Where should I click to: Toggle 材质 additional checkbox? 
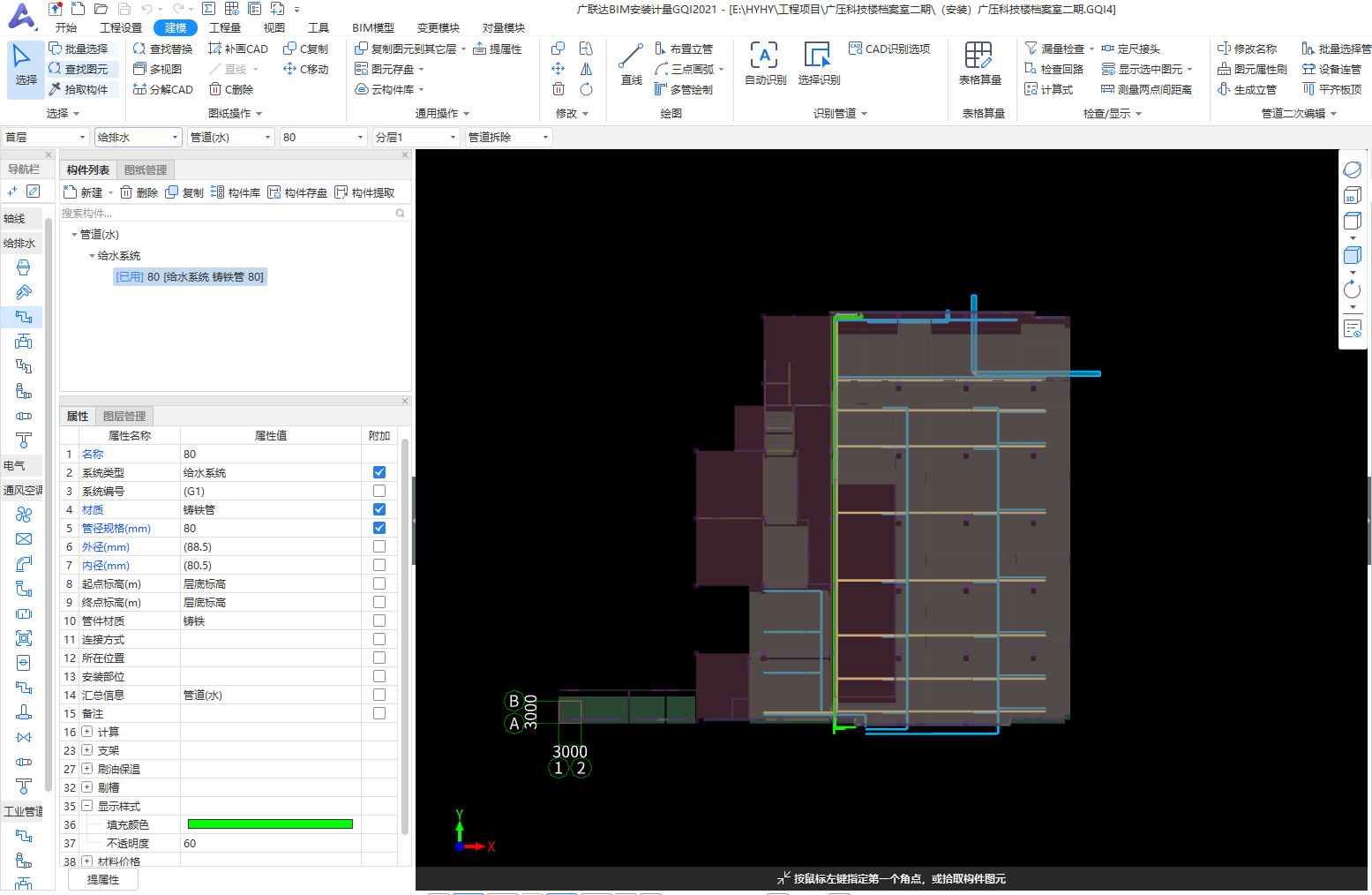pyautogui.click(x=379, y=509)
